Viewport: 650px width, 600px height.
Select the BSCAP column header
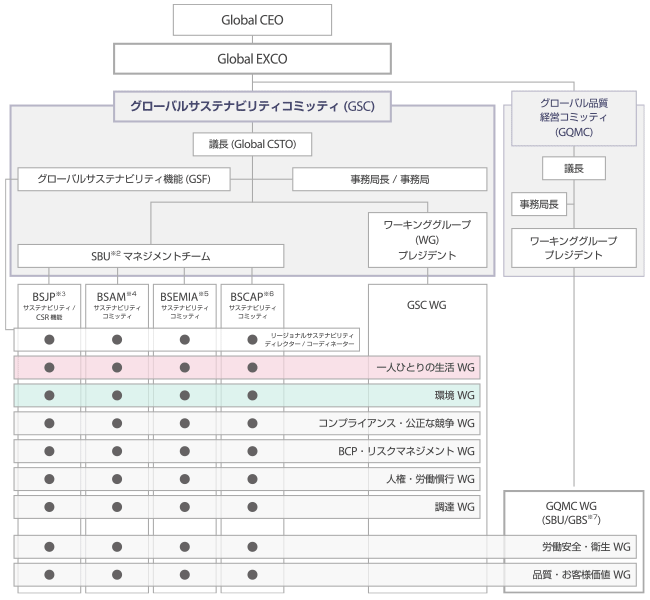point(252,304)
